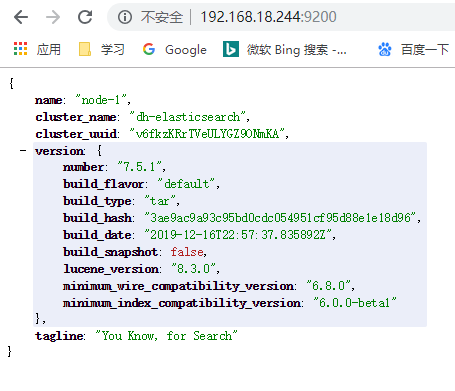
Task: Select the build_flavor key
Action: [103, 184]
